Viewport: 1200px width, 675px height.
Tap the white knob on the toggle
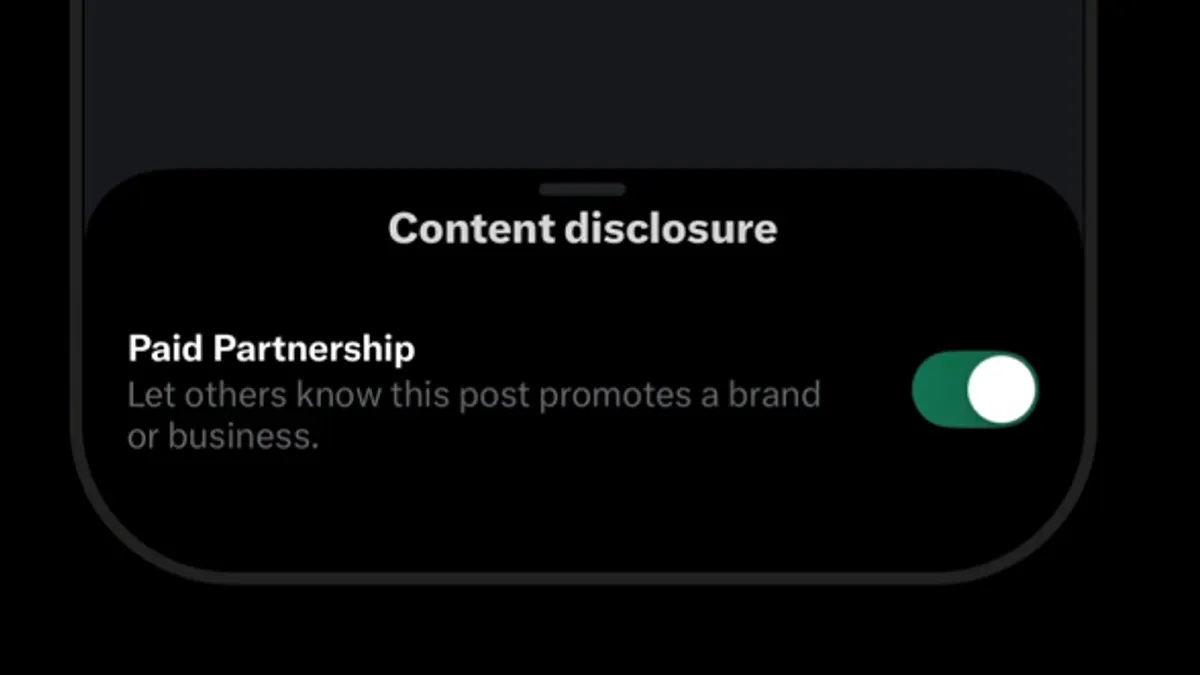click(1001, 389)
